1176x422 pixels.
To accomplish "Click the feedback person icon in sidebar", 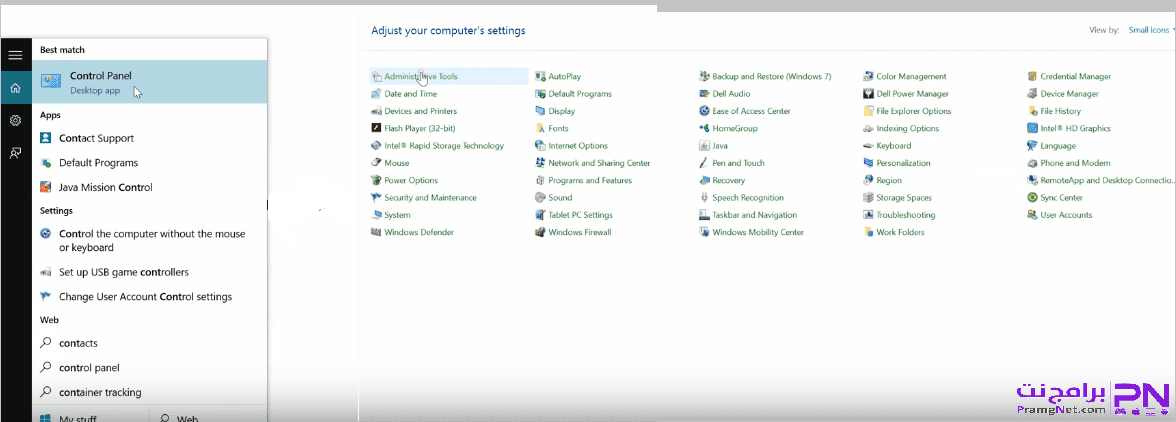I will [15, 153].
